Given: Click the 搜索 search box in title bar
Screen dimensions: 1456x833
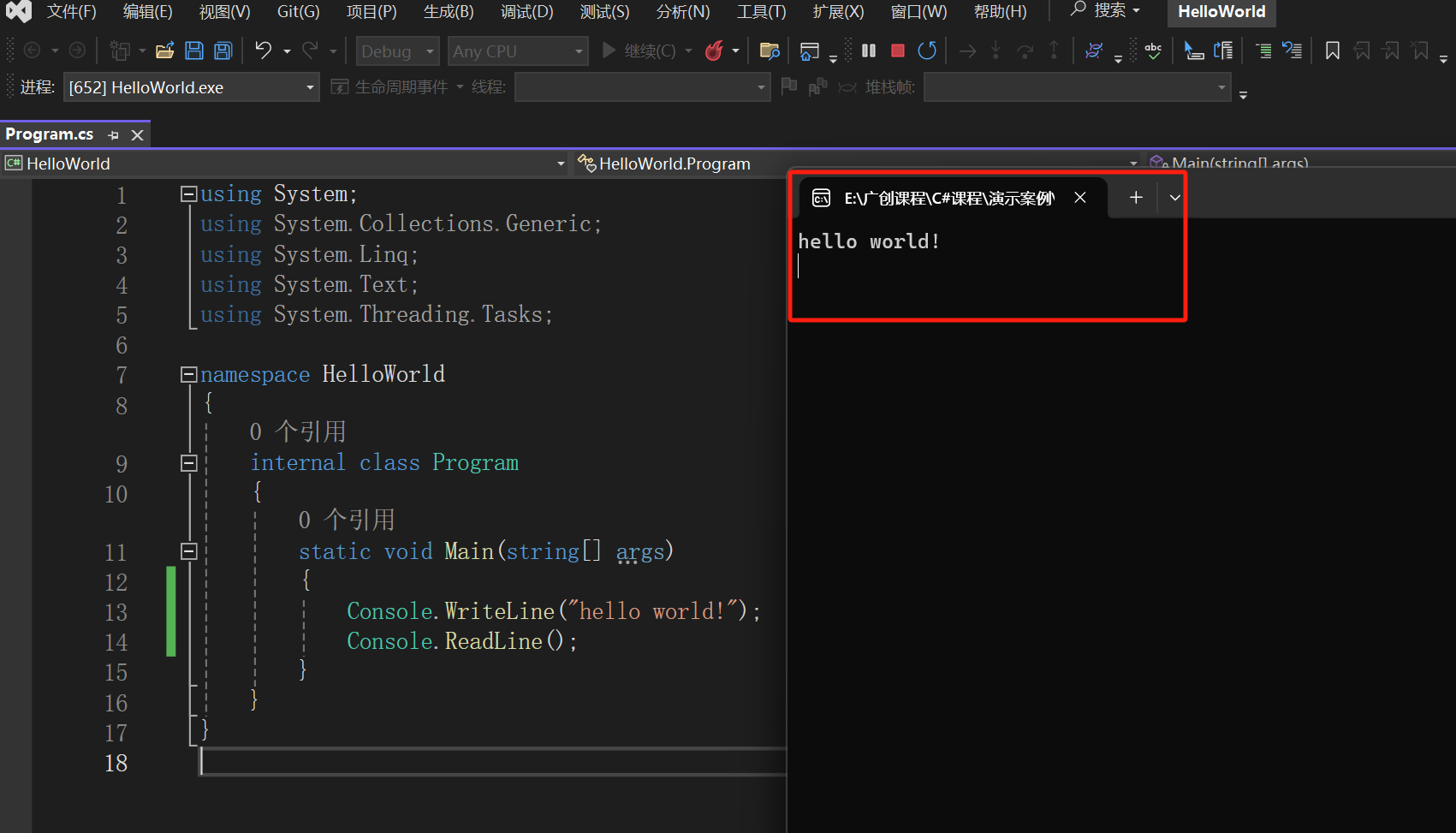Looking at the screenshot, I should [x=1106, y=11].
